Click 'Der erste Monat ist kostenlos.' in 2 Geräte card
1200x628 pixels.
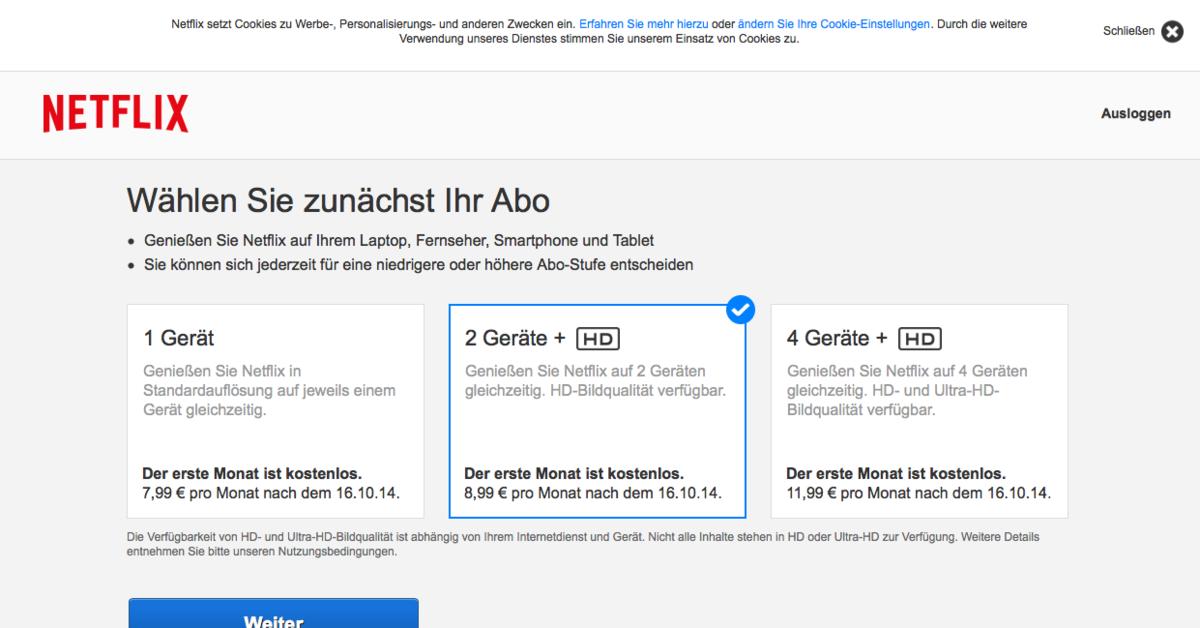(x=574, y=474)
